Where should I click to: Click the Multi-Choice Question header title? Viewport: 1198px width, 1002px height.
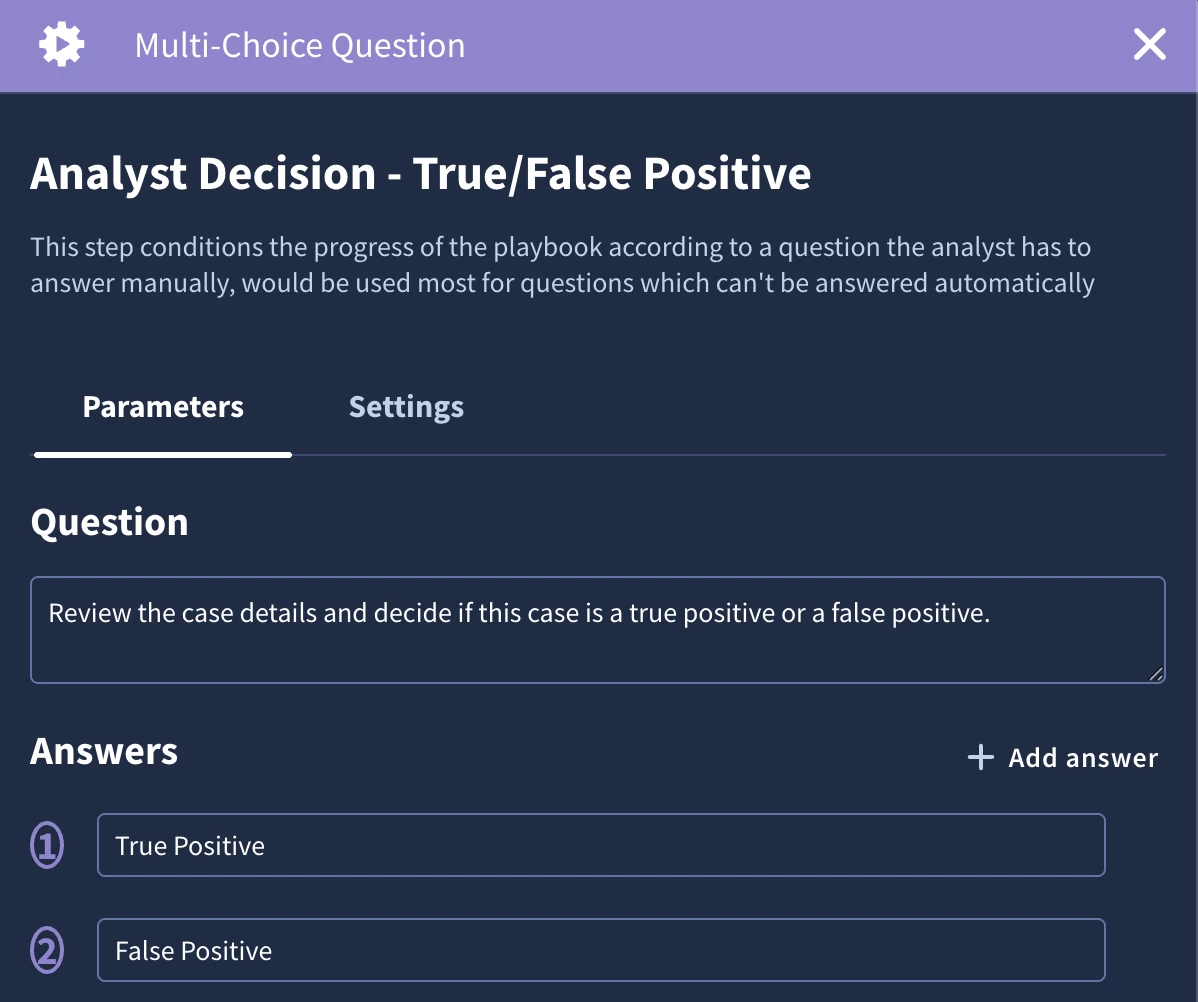[300, 46]
